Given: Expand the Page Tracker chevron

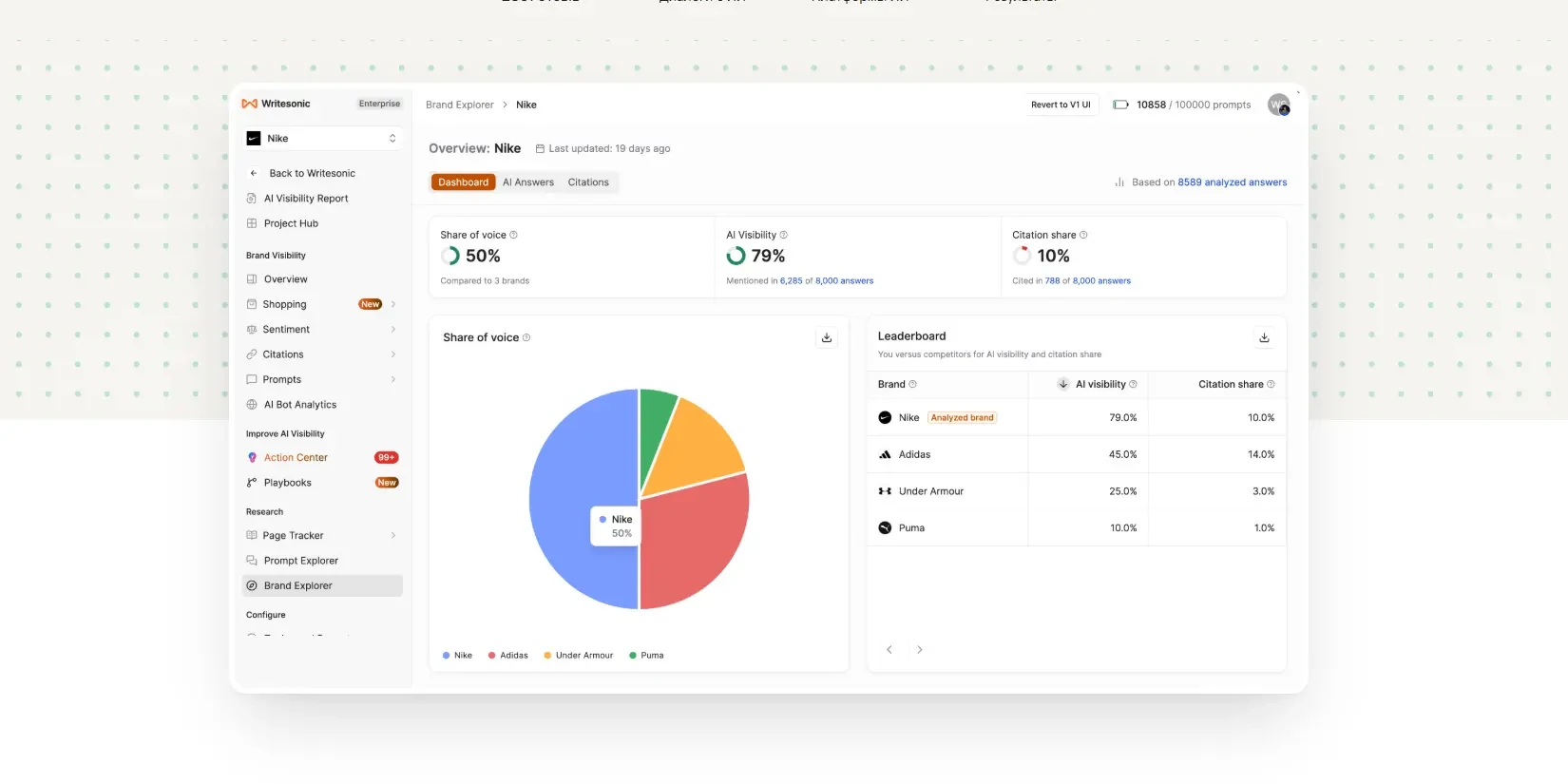Looking at the screenshot, I should tap(393, 536).
